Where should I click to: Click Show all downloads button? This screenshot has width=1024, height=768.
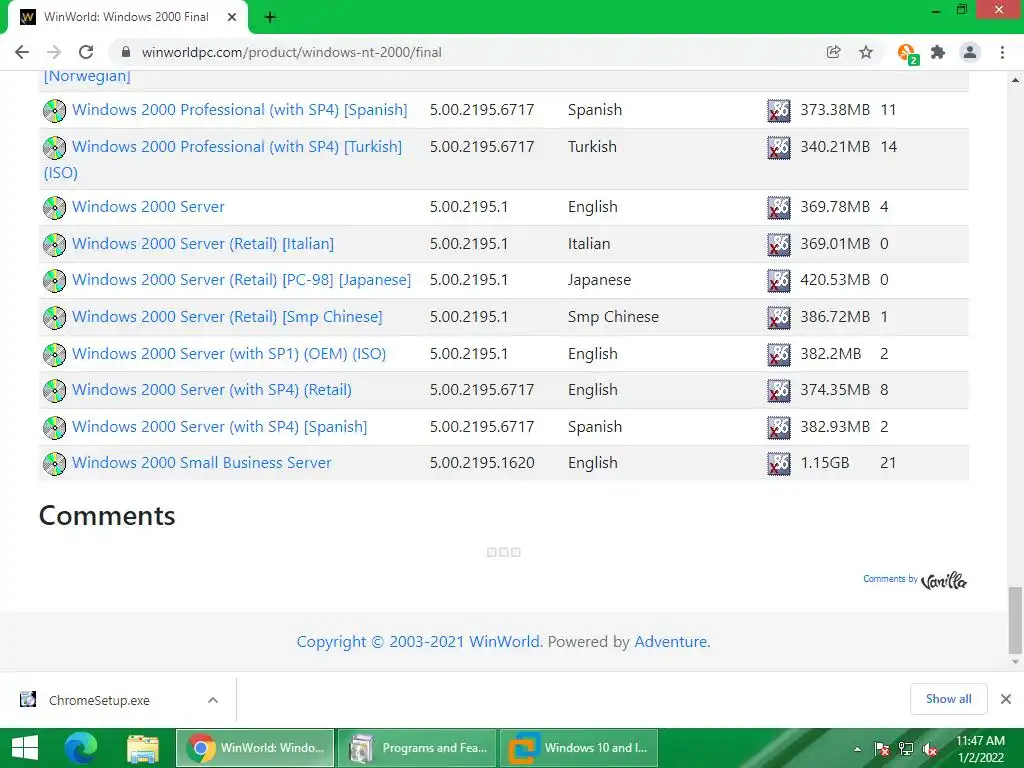pos(949,699)
